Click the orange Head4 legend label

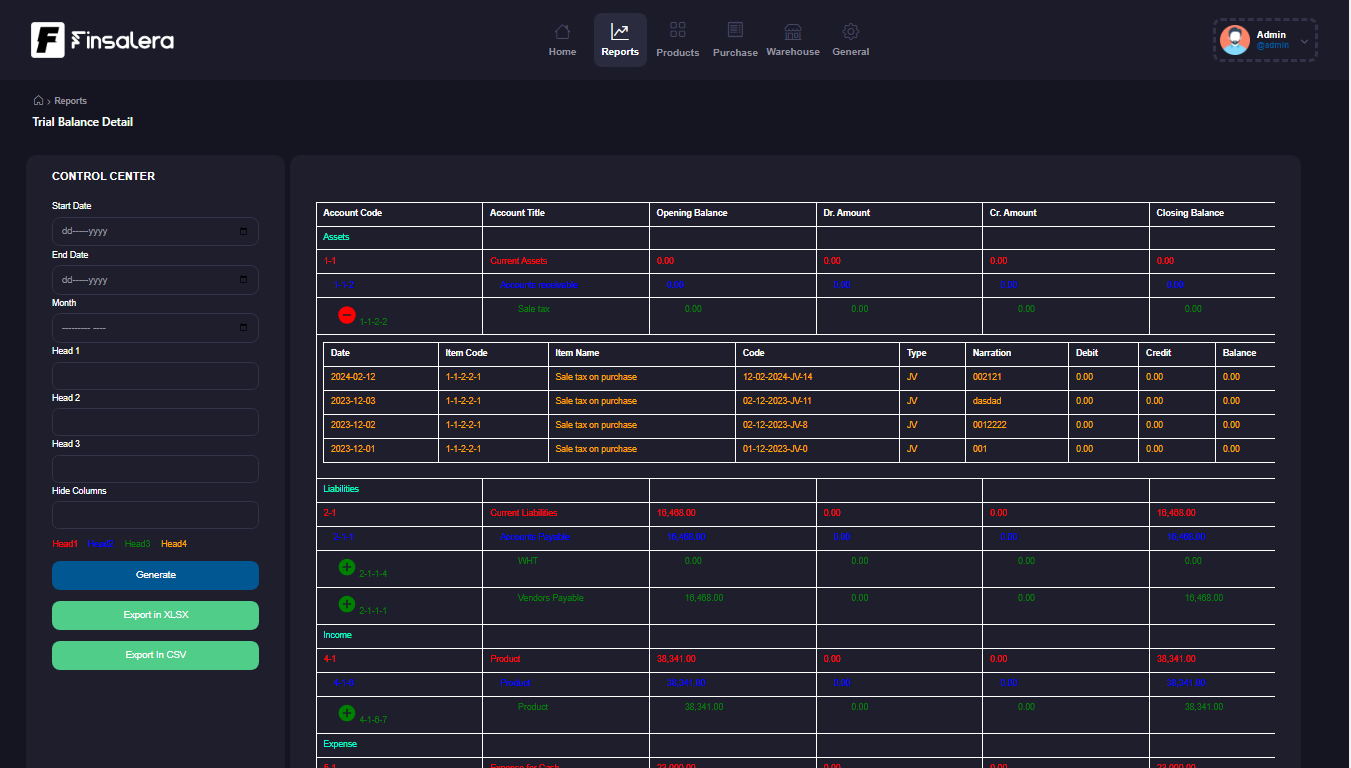(174, 544)
